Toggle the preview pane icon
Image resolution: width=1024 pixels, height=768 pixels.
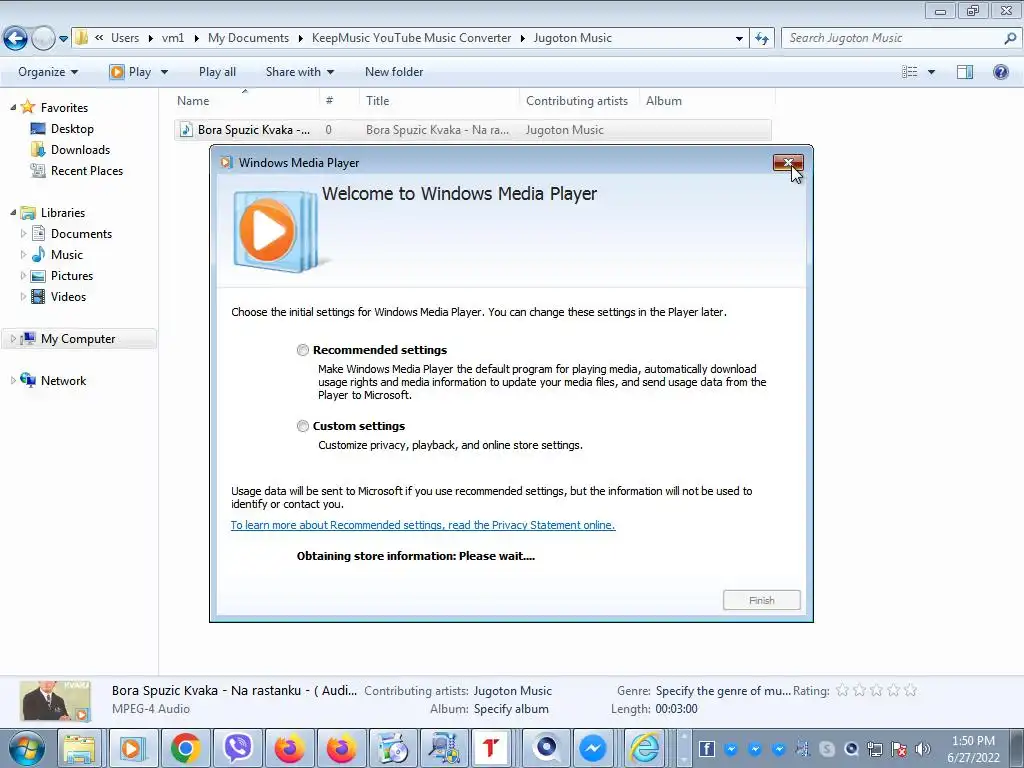coord(965,72)
